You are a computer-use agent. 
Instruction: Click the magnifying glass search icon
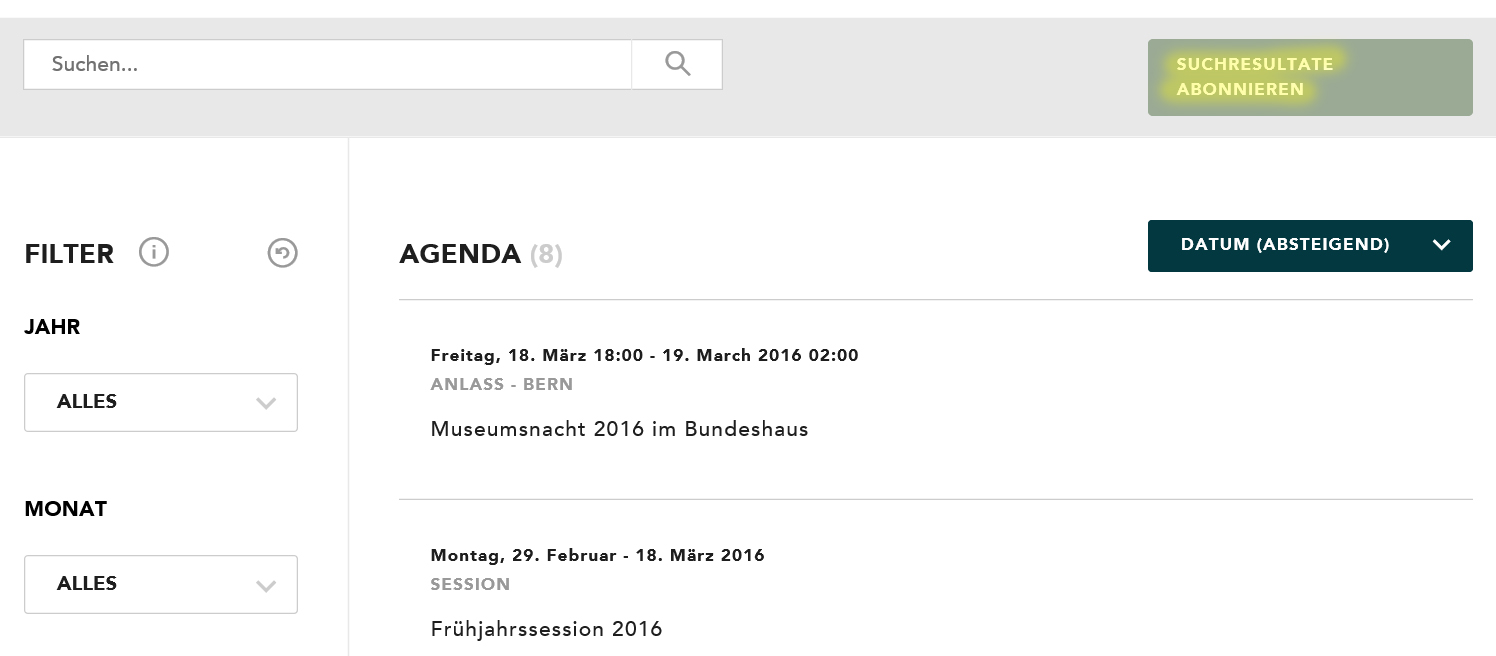pyautogui.click(x=677, y=64)
